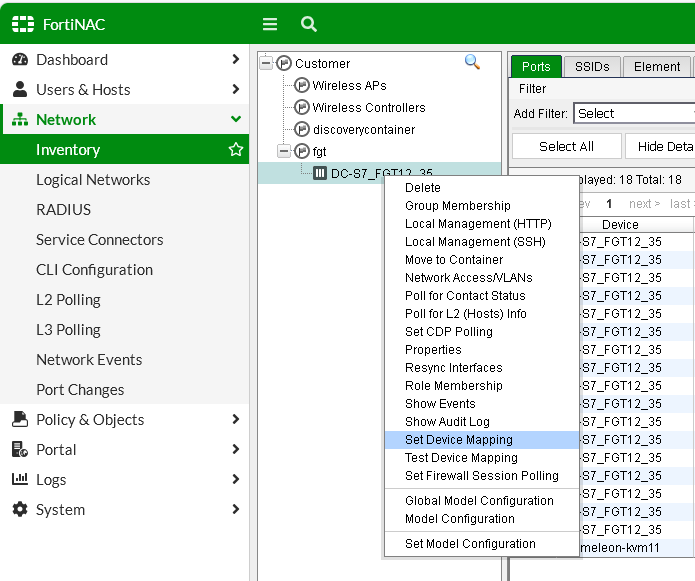Switch to the Ports tab
This screenshot has height=581, width=695.
click(x=536, y=66)
